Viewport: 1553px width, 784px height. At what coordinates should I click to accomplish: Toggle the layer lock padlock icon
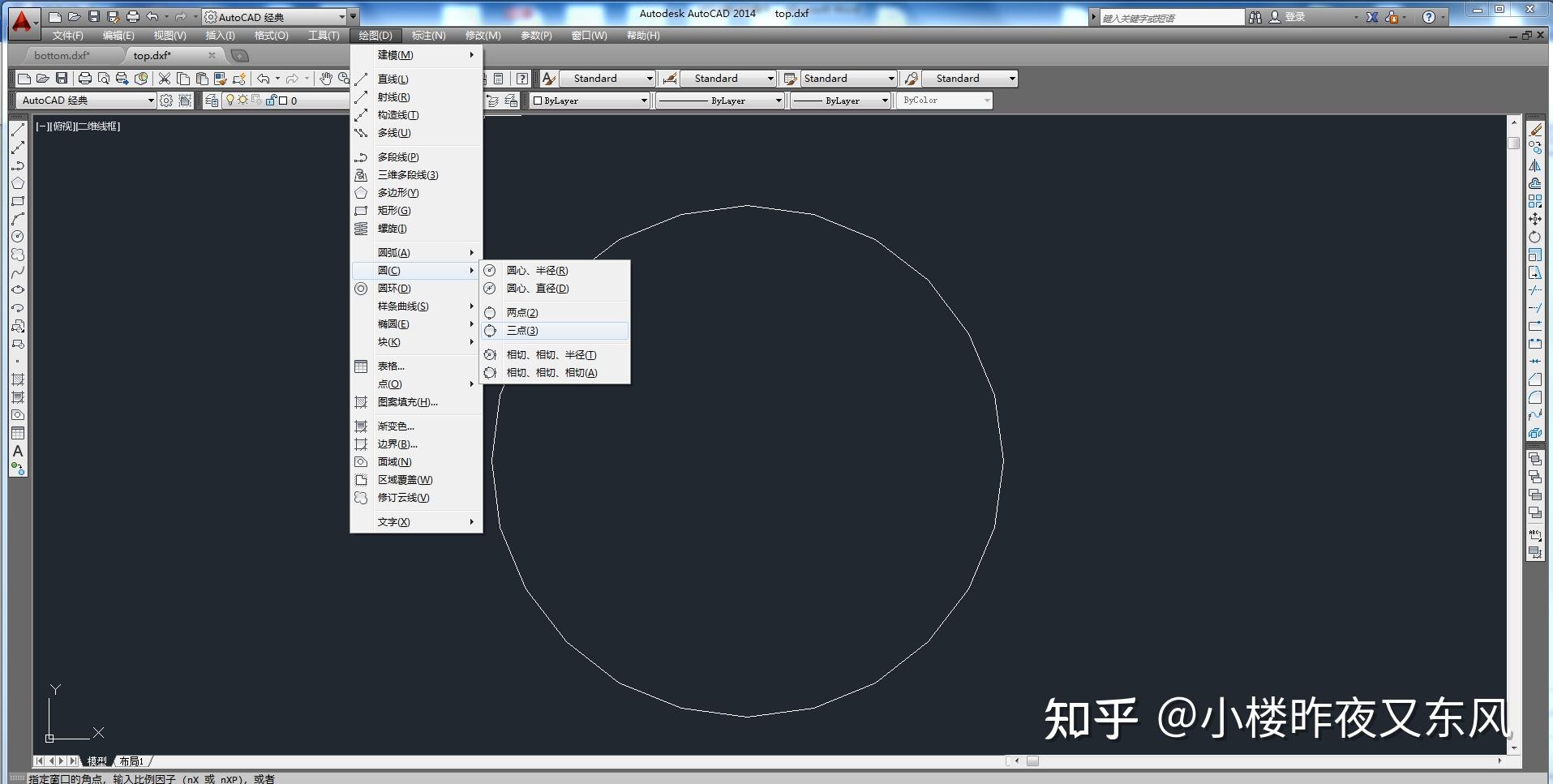coord(271,100)
